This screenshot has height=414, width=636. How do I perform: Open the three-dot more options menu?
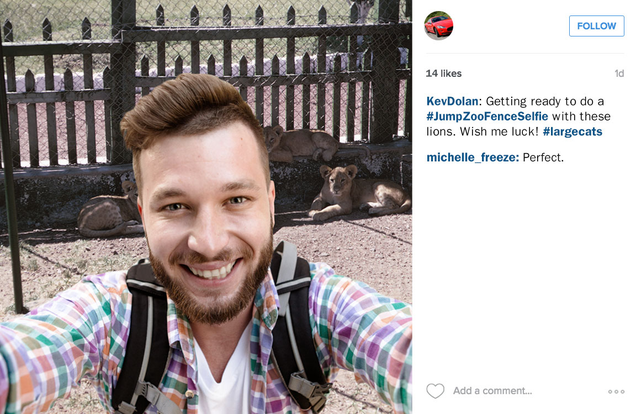tap(616, 391)
